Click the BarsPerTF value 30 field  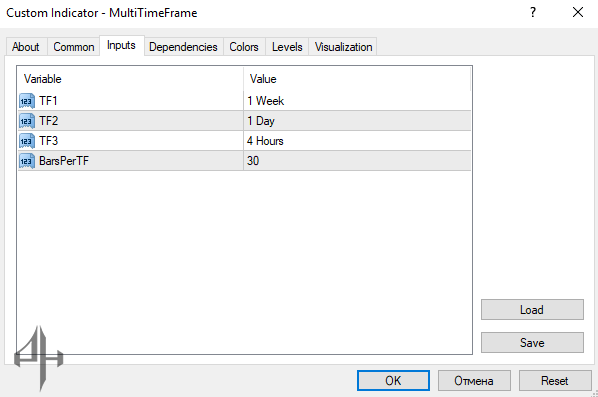pyautogui.click(x=357, y=161)
